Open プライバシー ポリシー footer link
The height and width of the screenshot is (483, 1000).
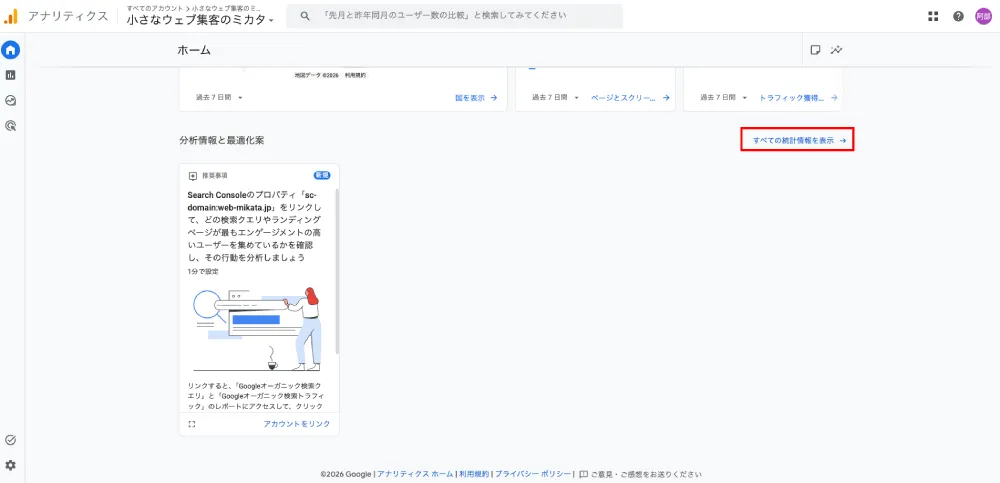[533, 474]
